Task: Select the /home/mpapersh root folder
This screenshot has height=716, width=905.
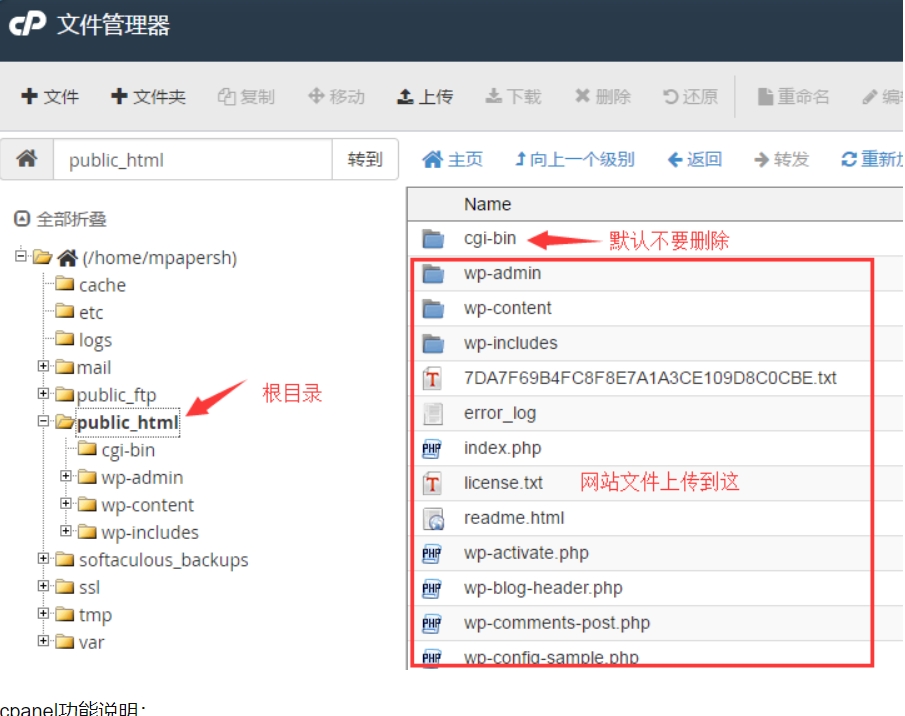Action: point(159,257)
